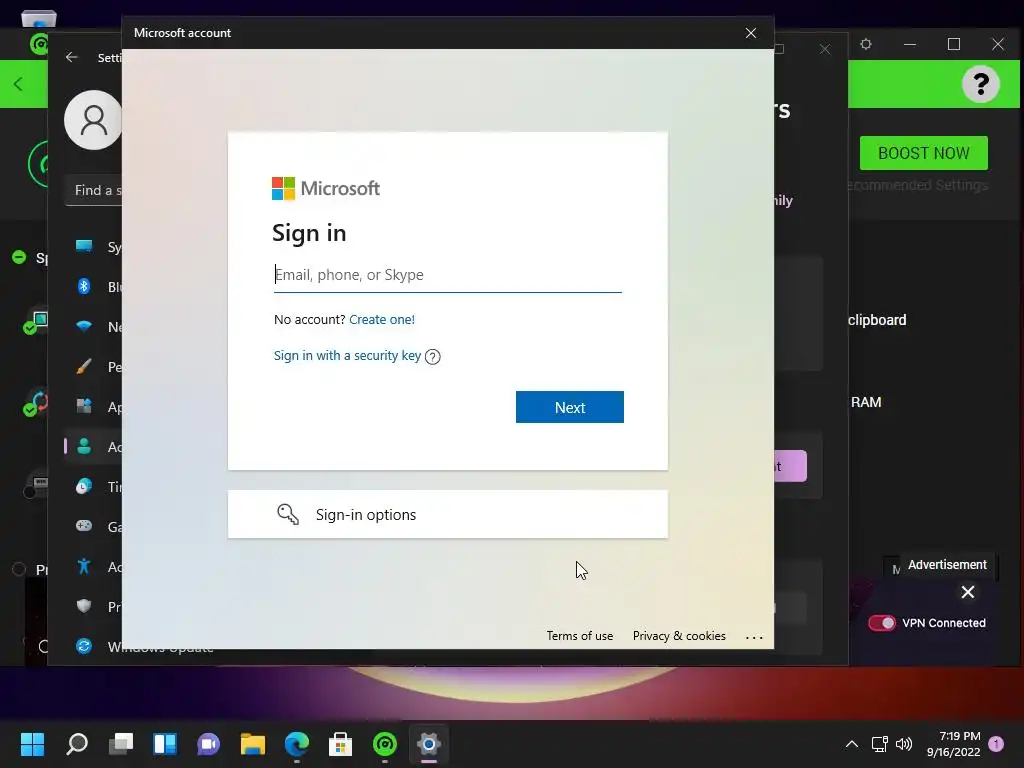Close the advertisement with the X
Image resolution: width=1024 pixels, height=768 pixels.
[x=968, y=592]
